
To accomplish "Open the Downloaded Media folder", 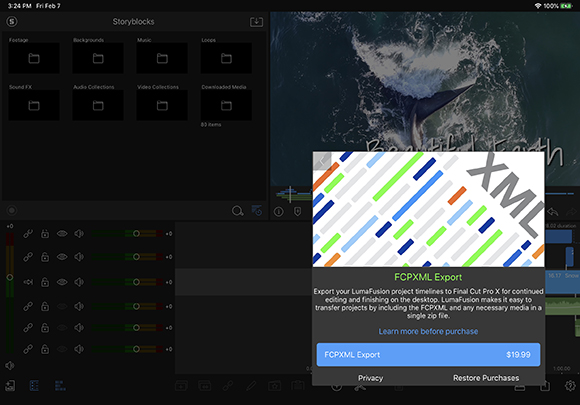I will click(x=226, y=105).
